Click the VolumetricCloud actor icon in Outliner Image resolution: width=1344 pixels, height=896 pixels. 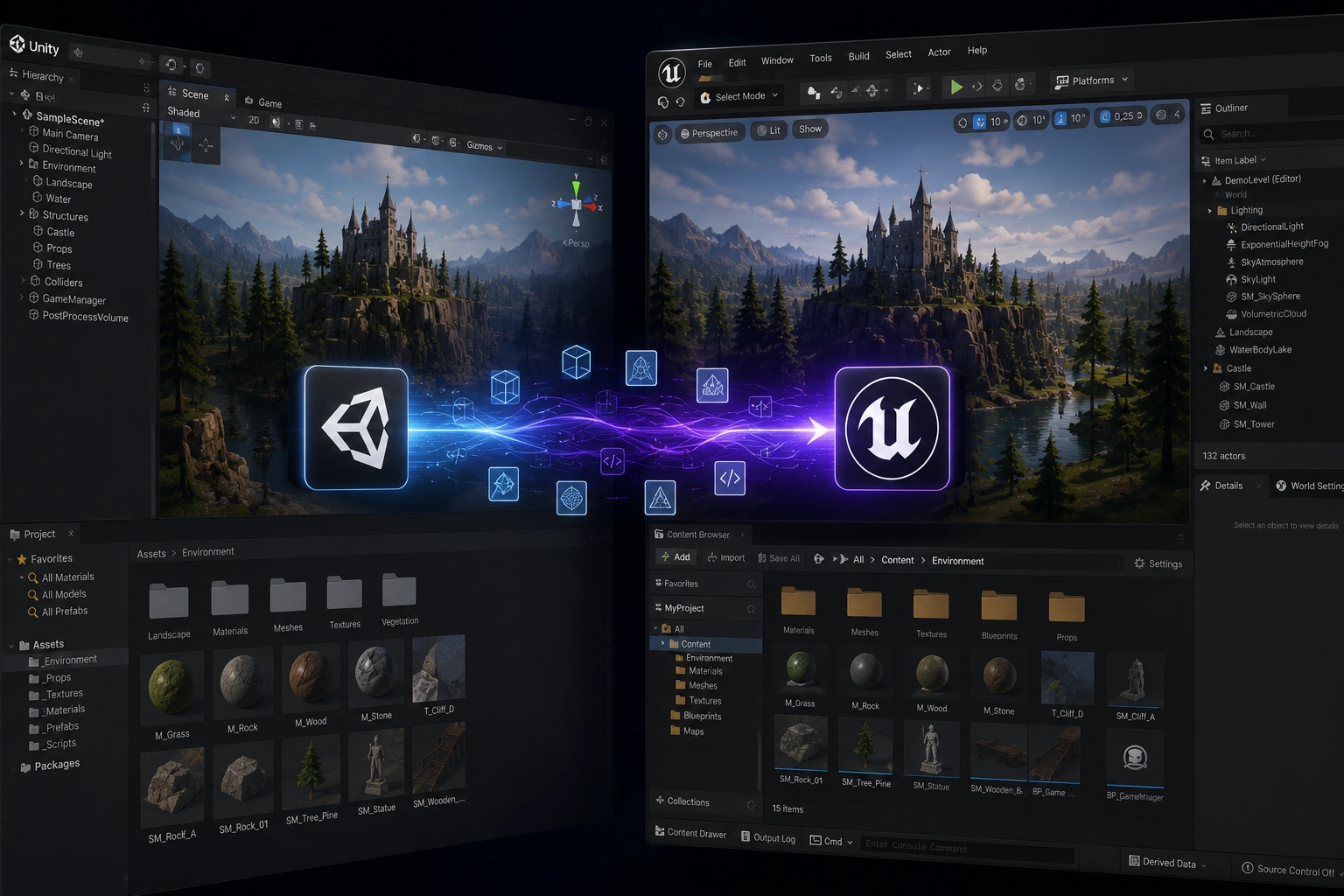click(x=1231, y=314)
